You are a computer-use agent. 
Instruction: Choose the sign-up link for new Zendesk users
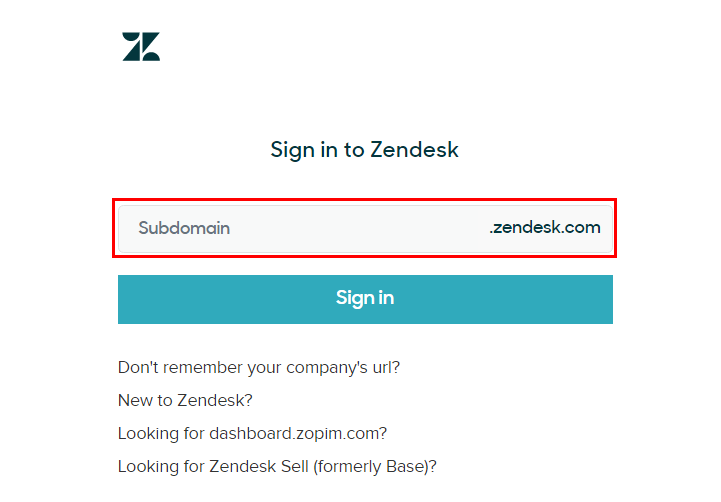pos(185,400)
